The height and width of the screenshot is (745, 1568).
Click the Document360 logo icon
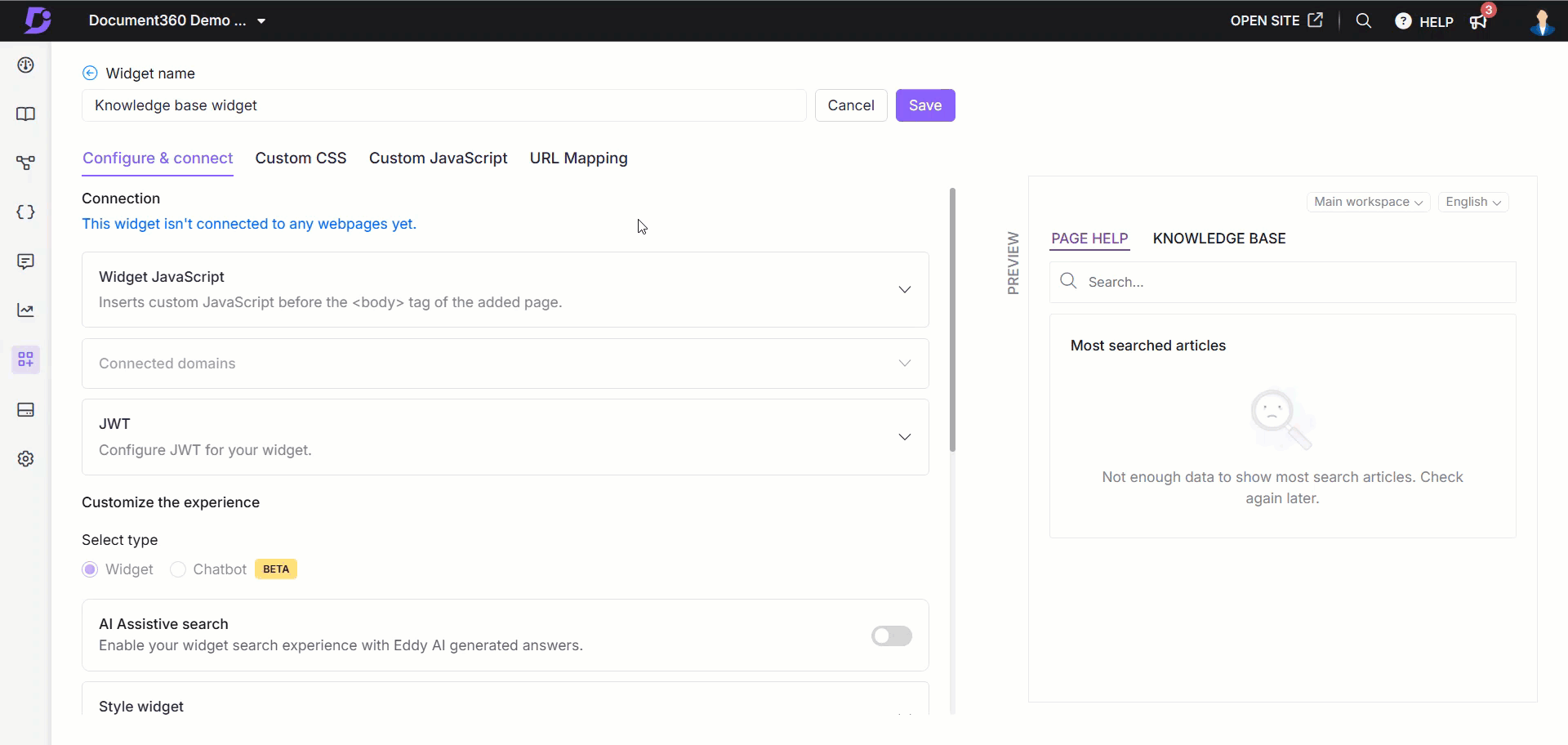[x=37, y=20]
